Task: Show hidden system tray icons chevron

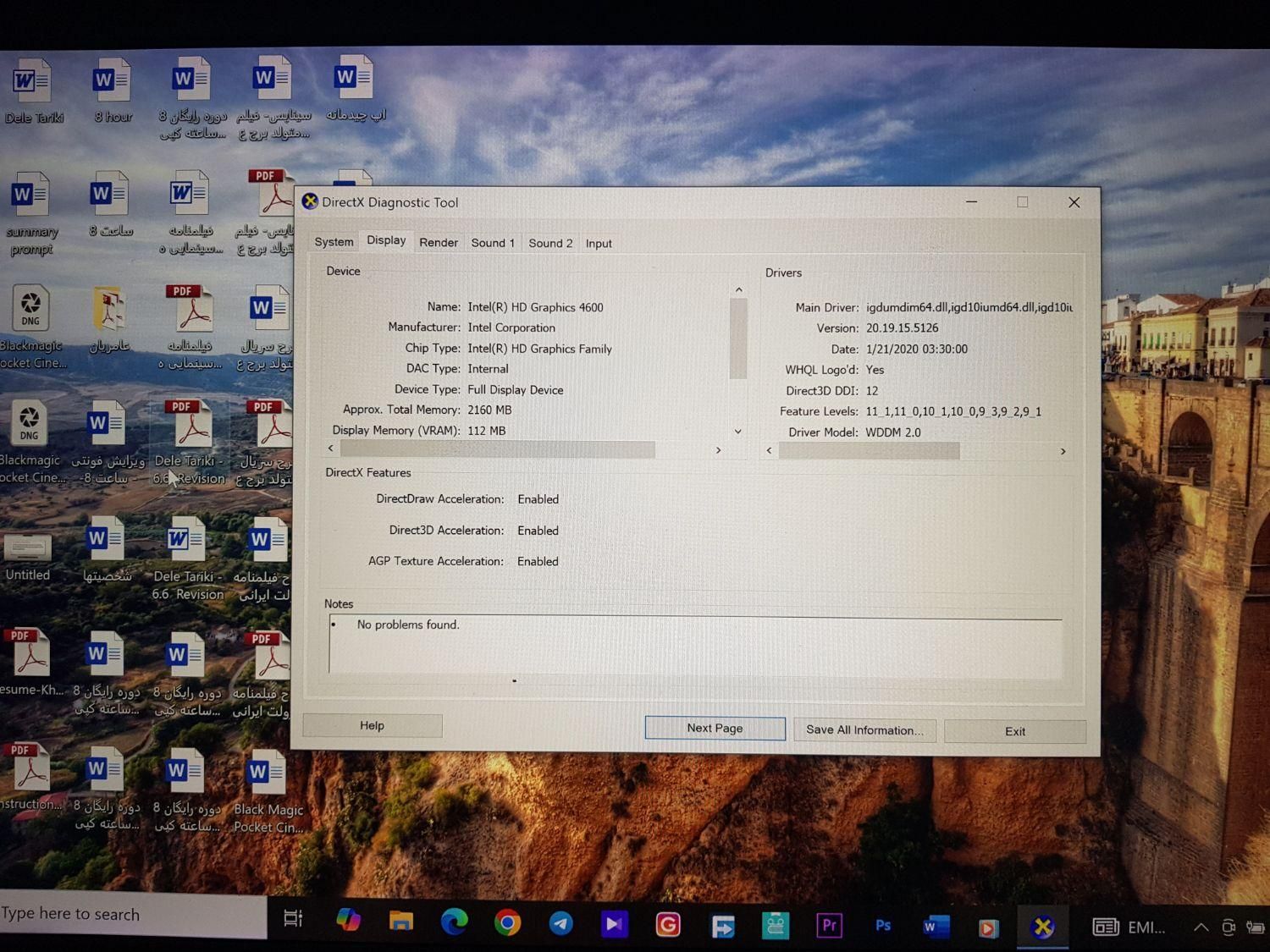Action: click(1201, 927)
